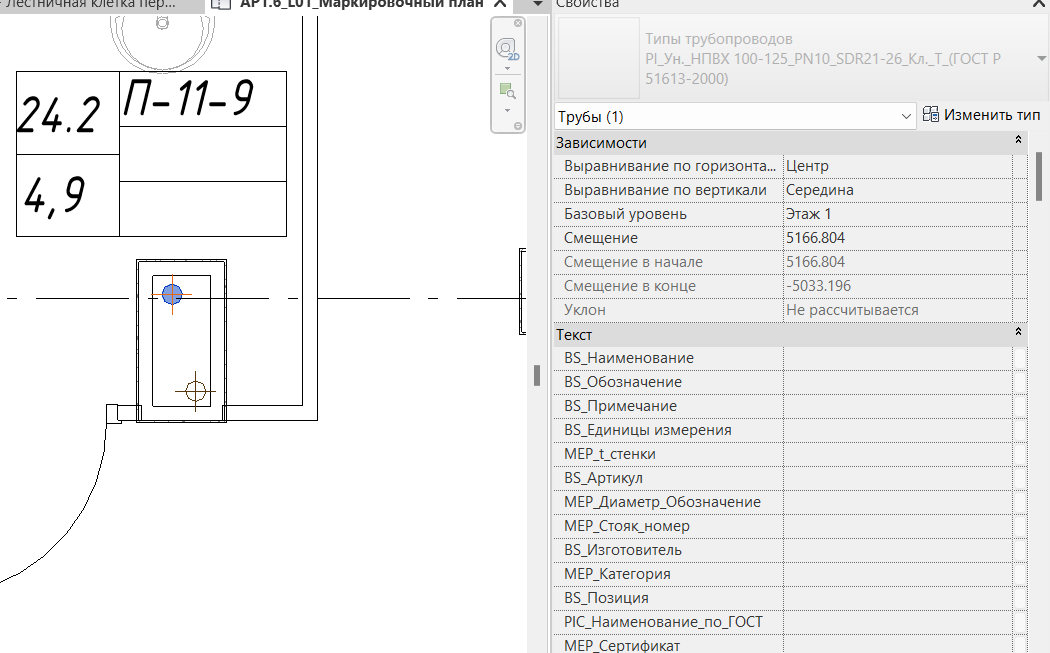Select the lower crosshair pipe symbol in shaft
Viewport: 1050px width, 653px height.
click(x=196, y=390)
